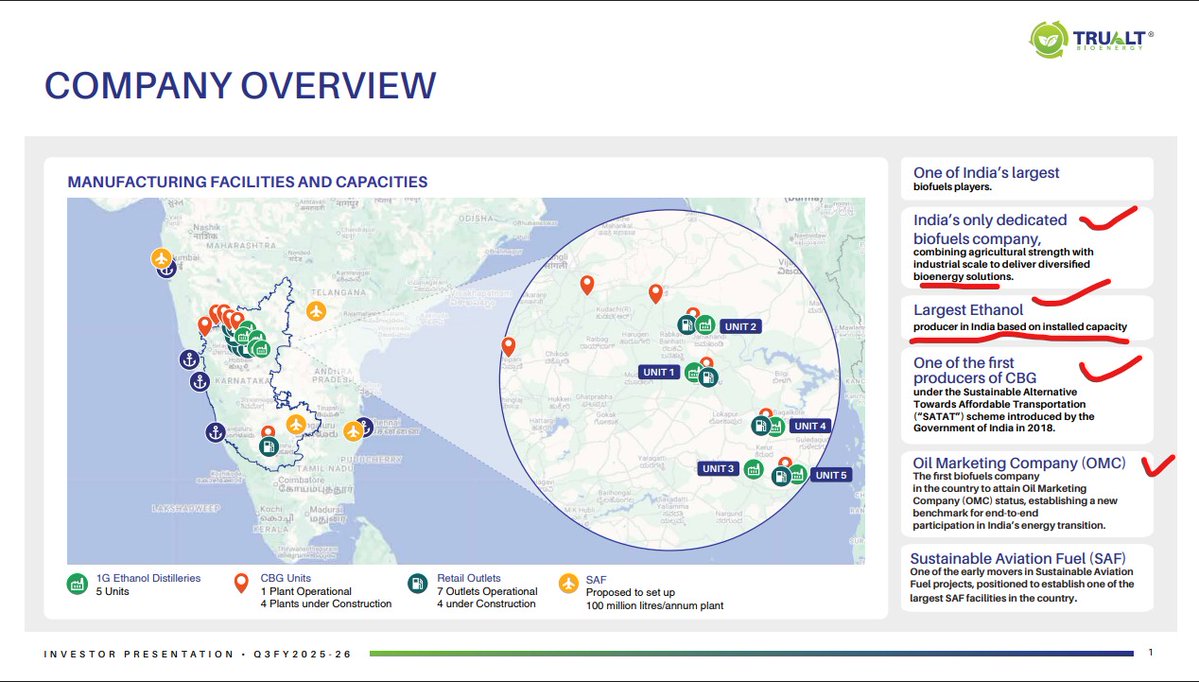
Task: Select the UNIT 4 label
Action: pyautogui.click(x=810, y=426)
